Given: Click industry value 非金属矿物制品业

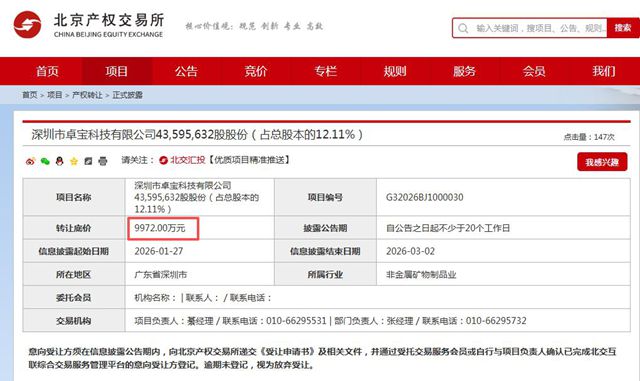Looking at the screenshot, I should pos(421,274).
